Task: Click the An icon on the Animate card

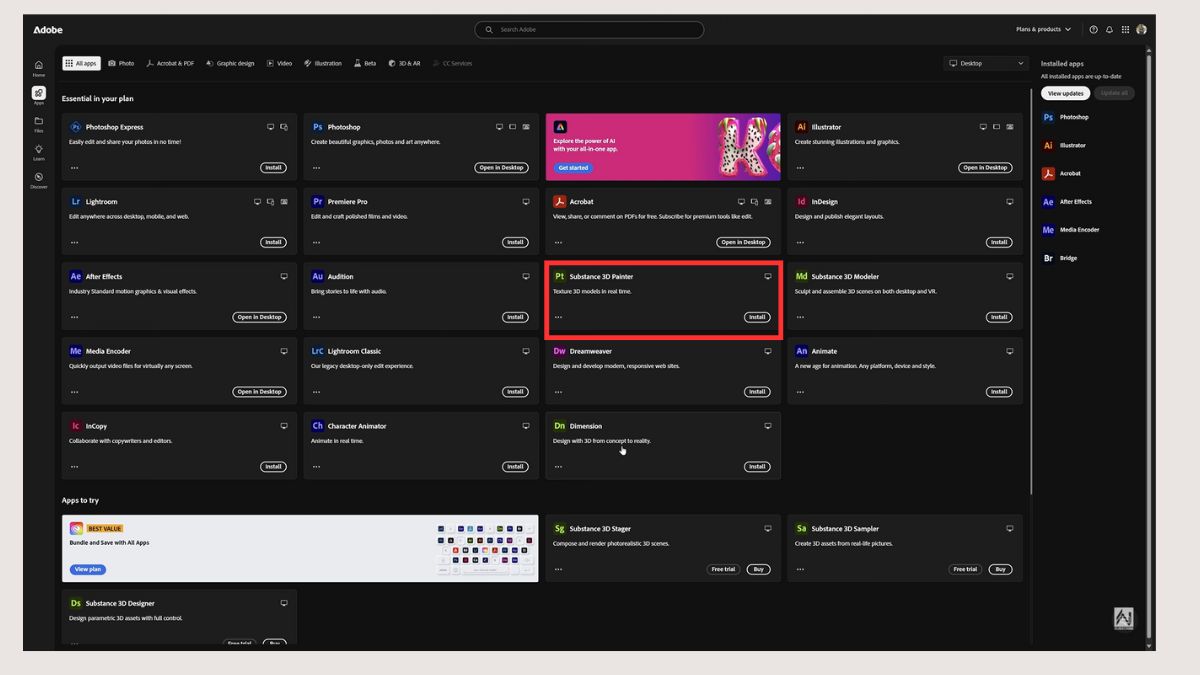Action: pyautogui.click(x=801, y=351)
